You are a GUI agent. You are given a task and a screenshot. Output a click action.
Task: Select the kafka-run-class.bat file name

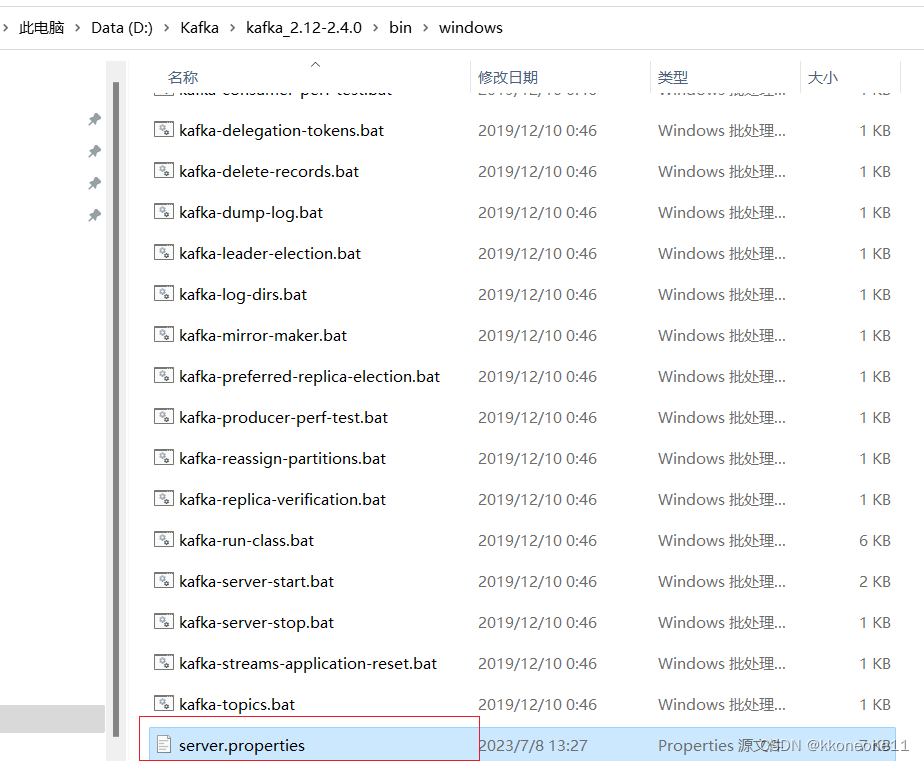[x=247, y=540]
